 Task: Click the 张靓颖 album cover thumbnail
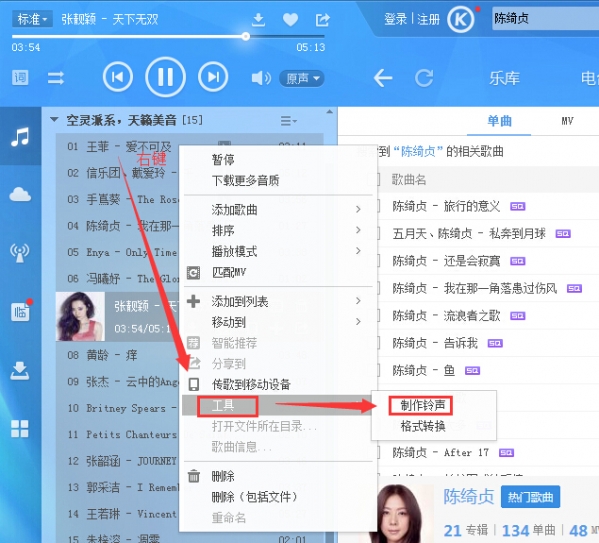click(80, 316)
